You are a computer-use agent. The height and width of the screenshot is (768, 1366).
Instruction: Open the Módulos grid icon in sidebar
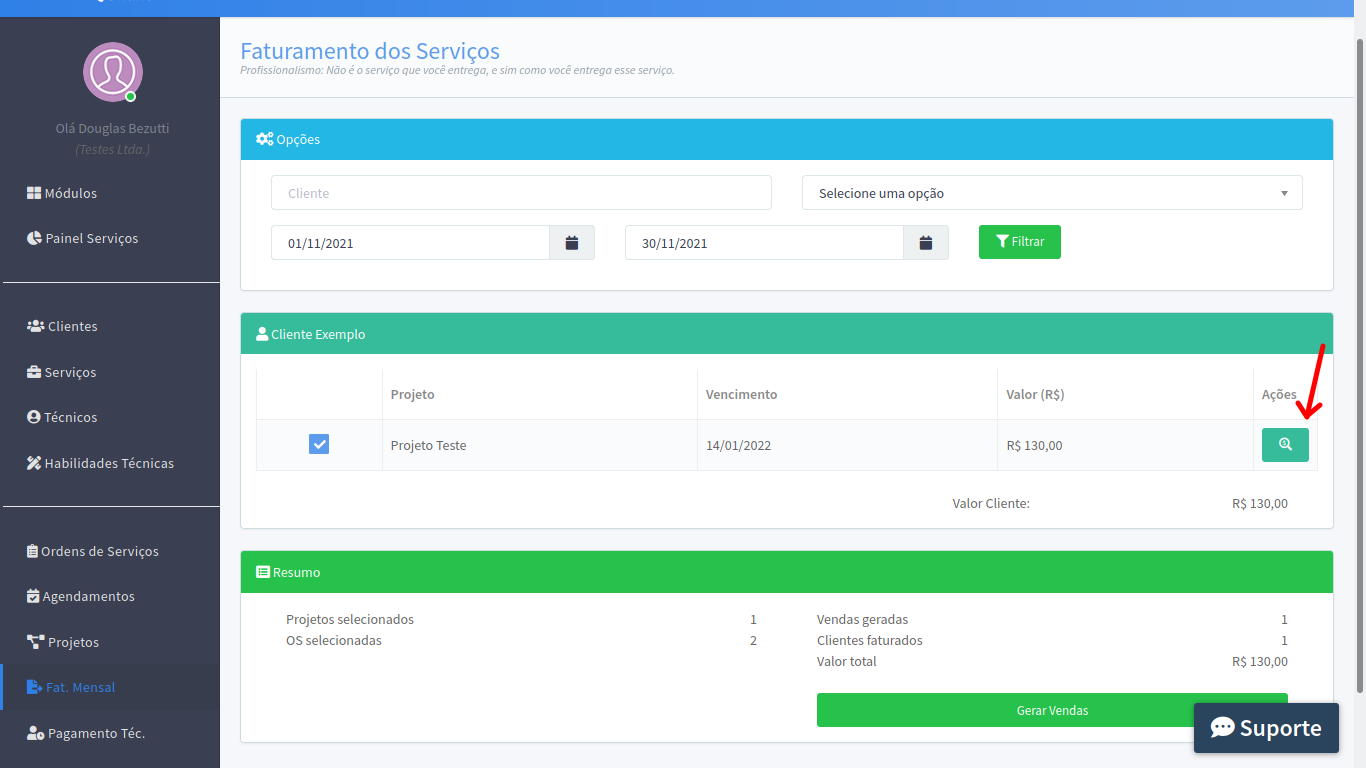pyautogui.click(x=34, y=193)
